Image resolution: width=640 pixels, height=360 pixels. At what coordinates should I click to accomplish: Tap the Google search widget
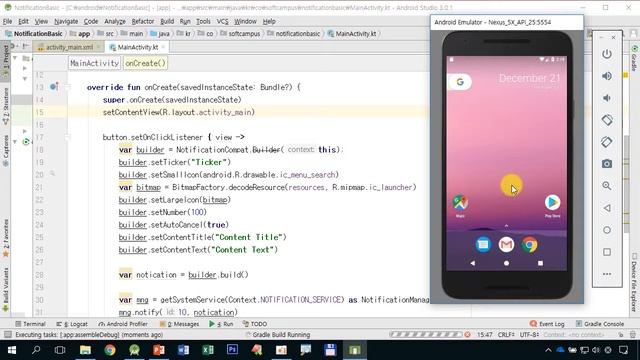(460, 82)
